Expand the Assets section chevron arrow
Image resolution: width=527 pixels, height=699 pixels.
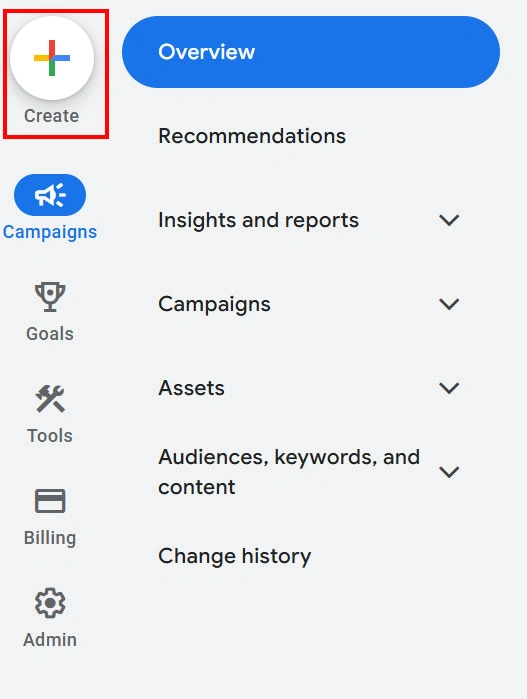click(x=449, y=388)
